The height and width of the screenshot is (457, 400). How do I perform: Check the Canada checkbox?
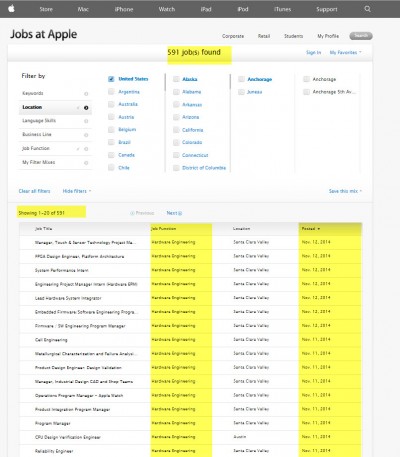[111, 155]
